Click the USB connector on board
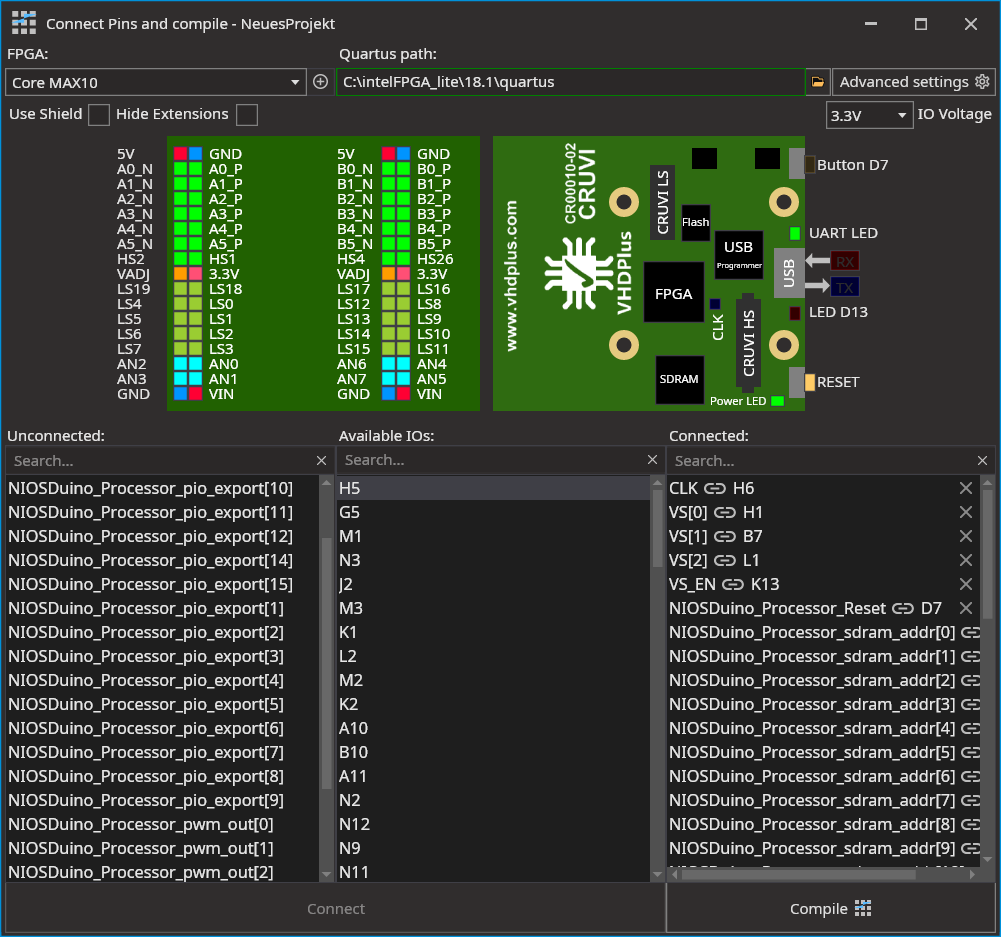The height and width of the screenshot is (937, 1001). [x=789, y=273]
